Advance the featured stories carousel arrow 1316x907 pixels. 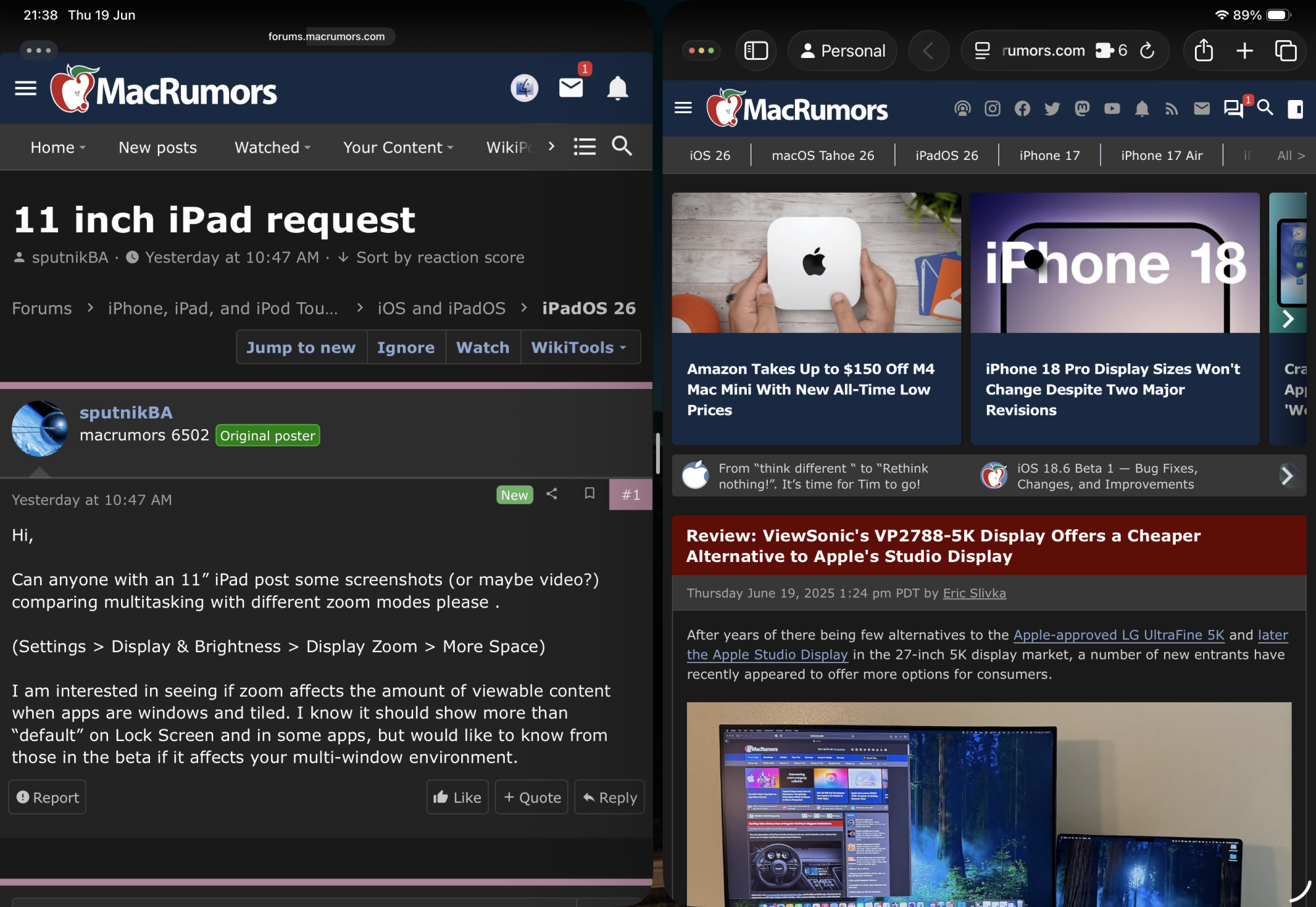(x=1288, y=319)
